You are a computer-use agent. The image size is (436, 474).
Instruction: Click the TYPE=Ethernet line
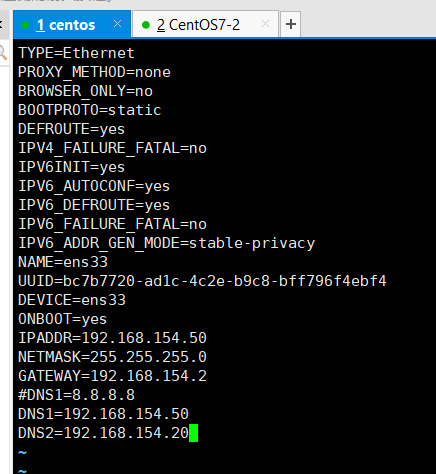[x=76, y=53]
